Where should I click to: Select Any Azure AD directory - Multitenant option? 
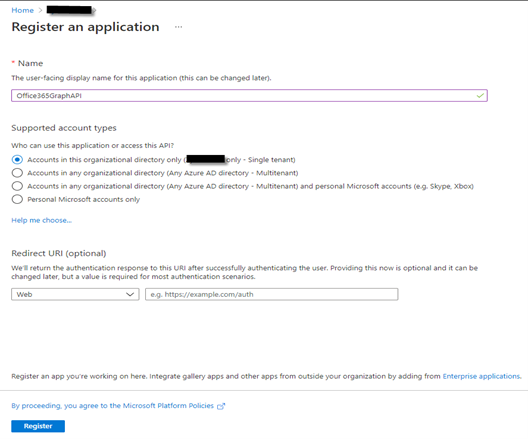(17, 173)
